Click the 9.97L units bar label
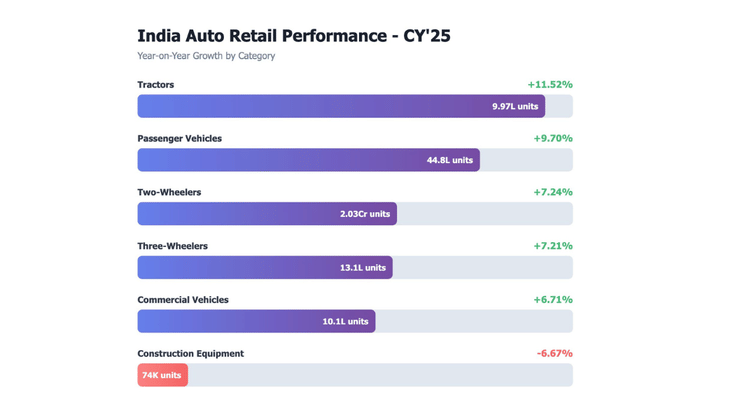 tap(515, 106)
